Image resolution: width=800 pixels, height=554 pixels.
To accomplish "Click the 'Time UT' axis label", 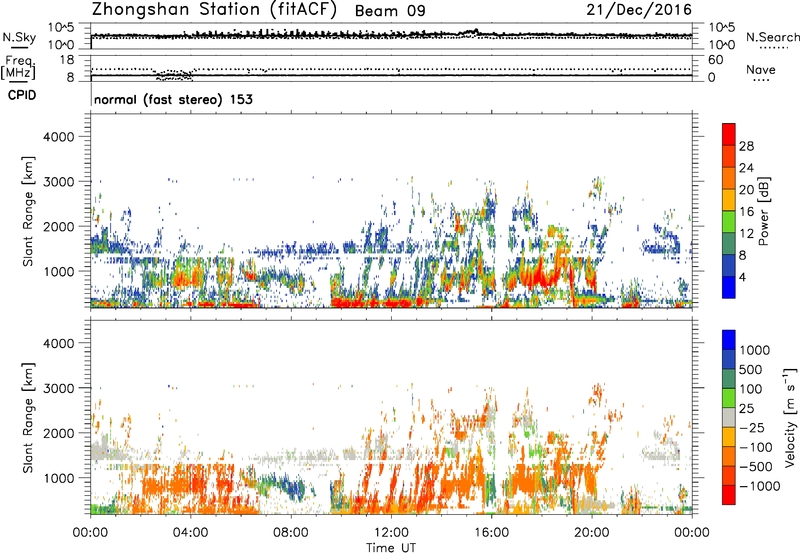I will tap(391, 548).
